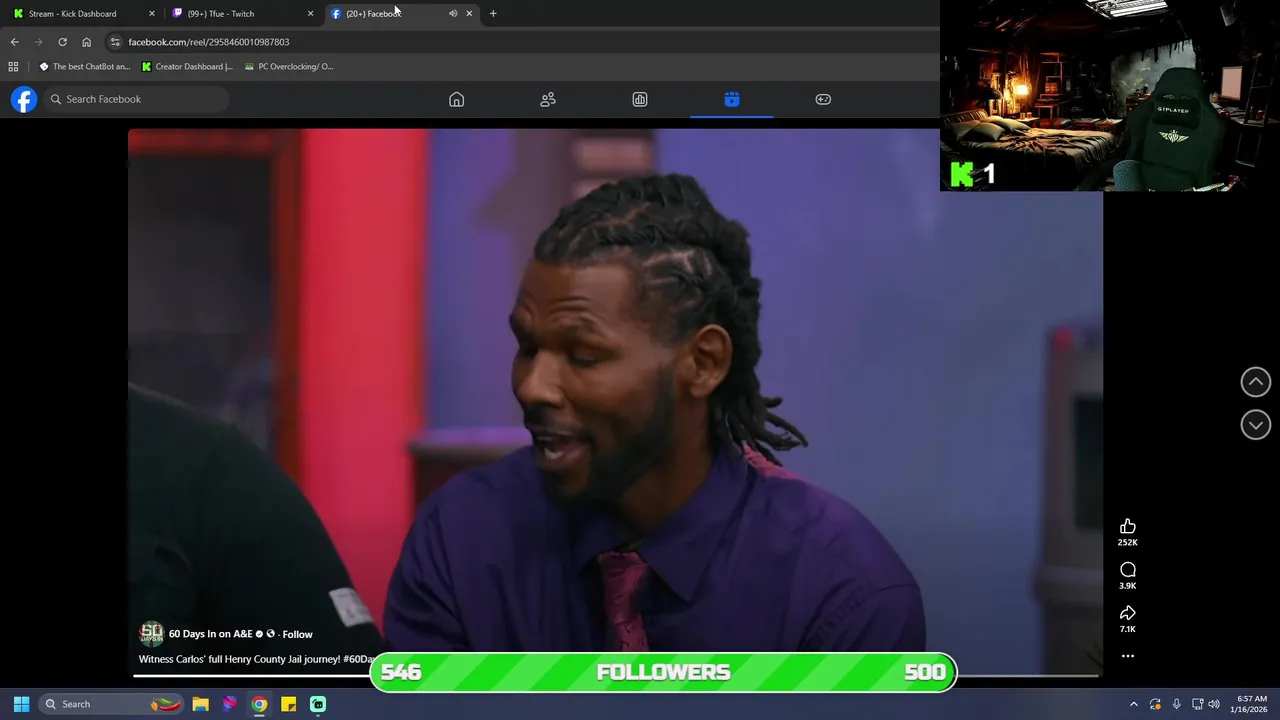Follow 60 Days In on A&E

[297, 634]
